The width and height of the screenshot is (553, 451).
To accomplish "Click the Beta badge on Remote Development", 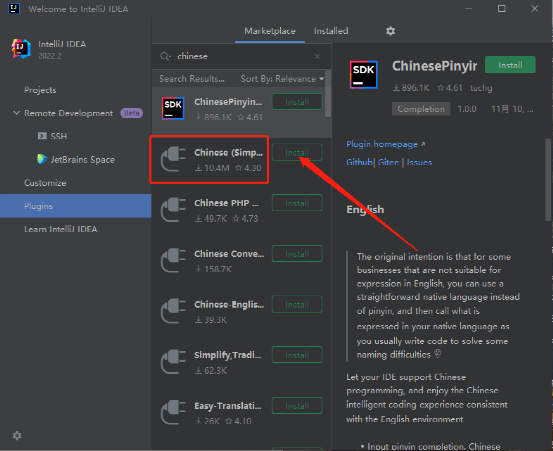I will (132, 113).
